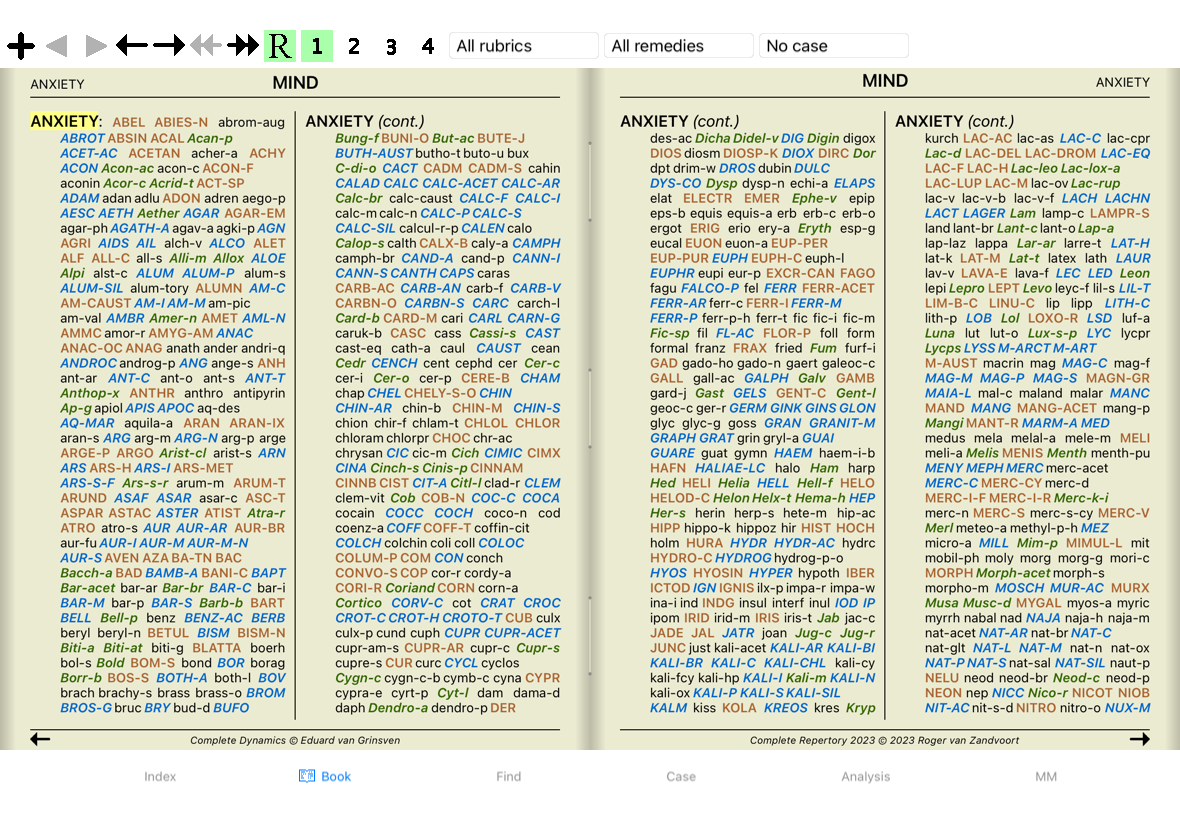
Task: Switch to the Case tab
Action: [x=681, y=776]
